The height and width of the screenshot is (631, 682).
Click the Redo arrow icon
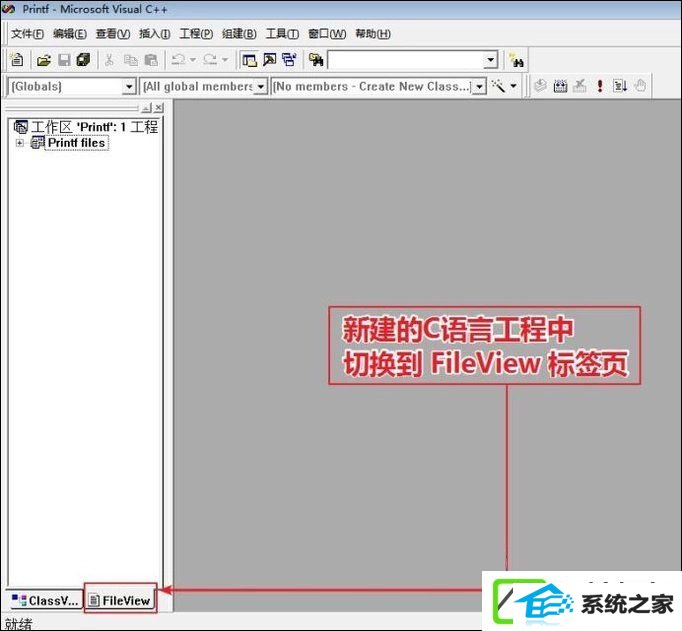(x=210, y=60)
